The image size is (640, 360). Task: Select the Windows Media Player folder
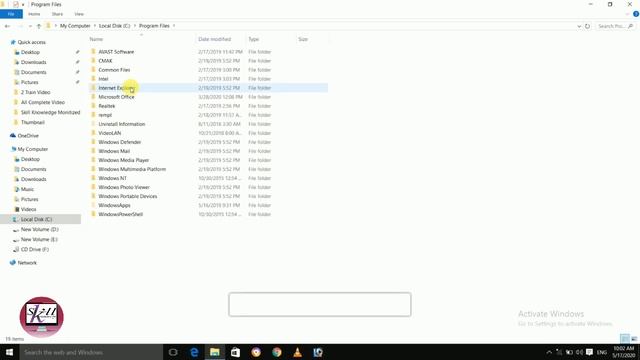(x=123, y=160)
